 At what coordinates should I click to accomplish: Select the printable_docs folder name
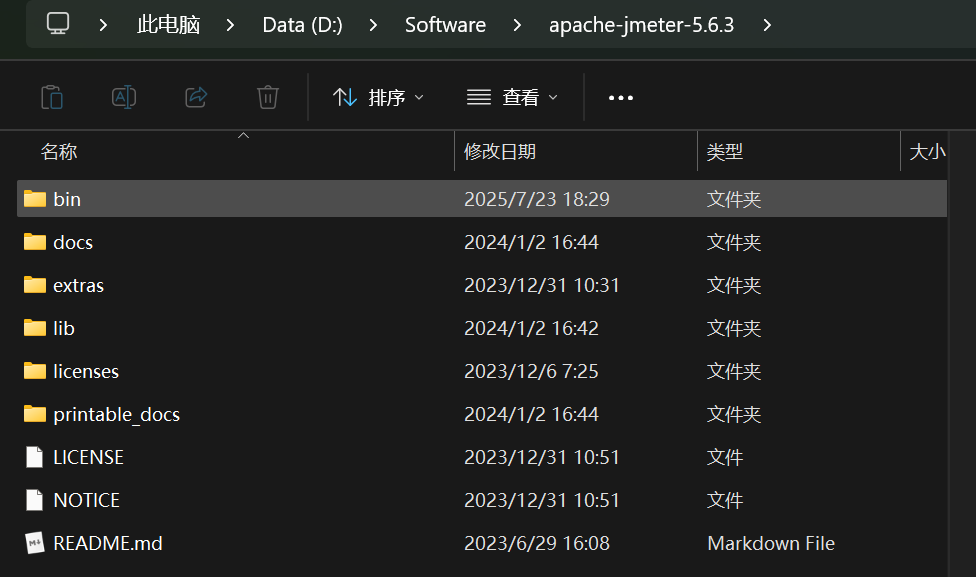pos(116,414)
